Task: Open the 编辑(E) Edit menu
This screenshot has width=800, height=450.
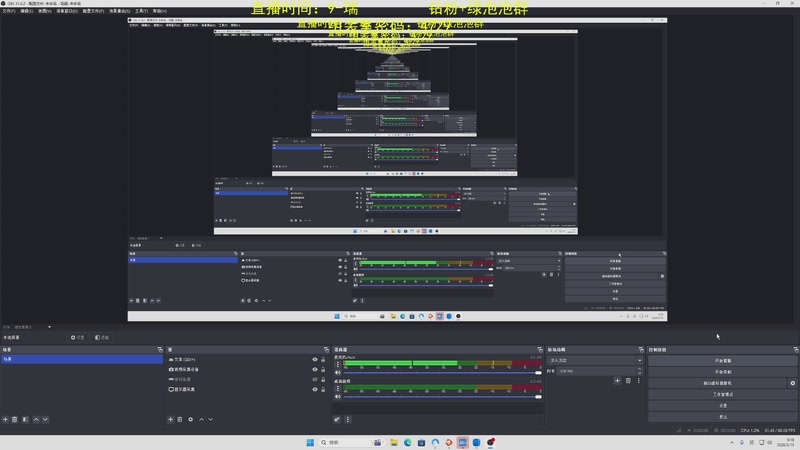Action: [27, 11]
